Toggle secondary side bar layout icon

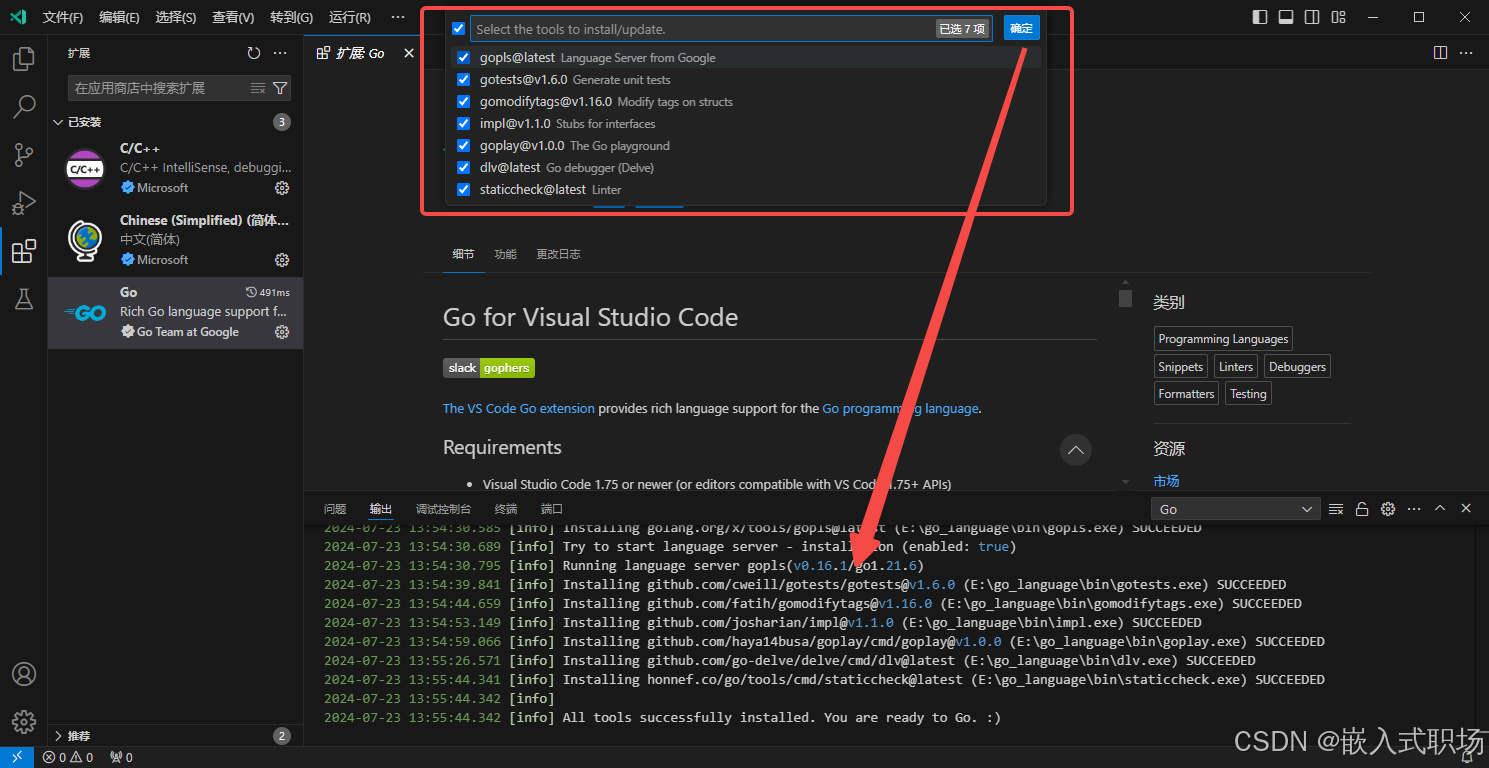point(1312,17)
